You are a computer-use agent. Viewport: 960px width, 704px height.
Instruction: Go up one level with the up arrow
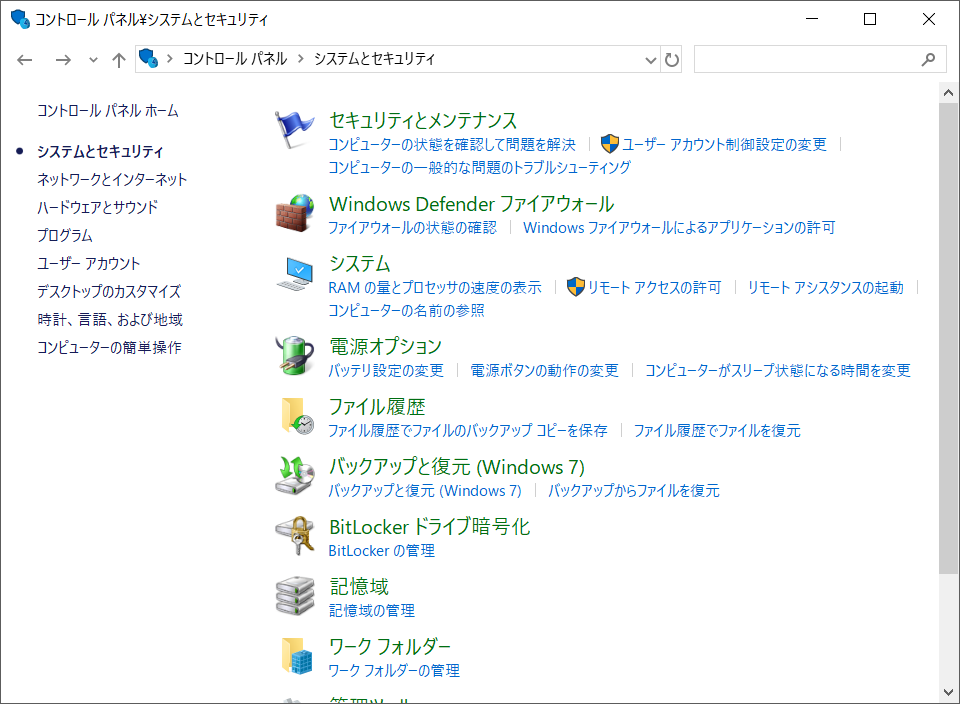tap(119, 59)
